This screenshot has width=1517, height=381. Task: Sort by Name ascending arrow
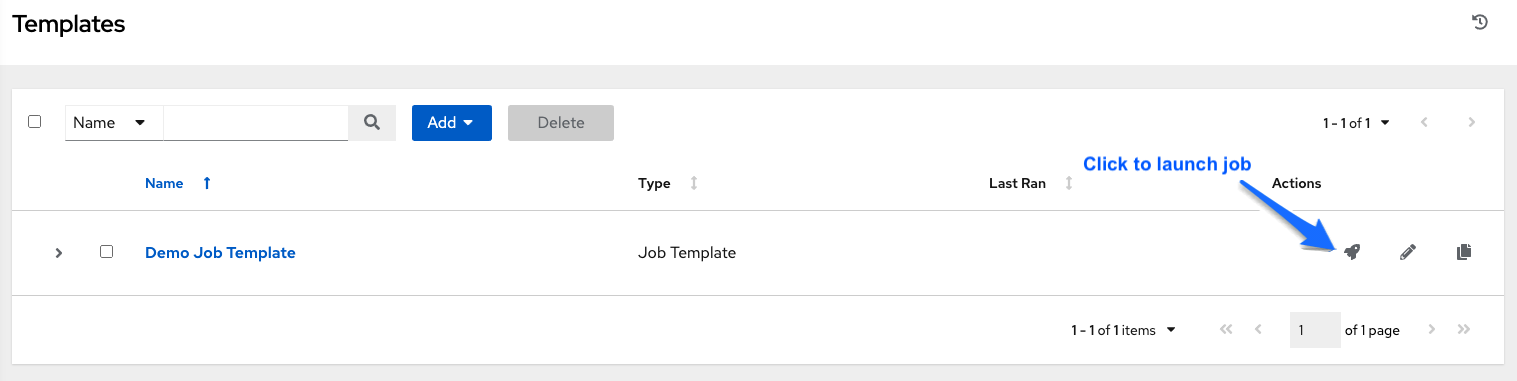pos(207,183)
